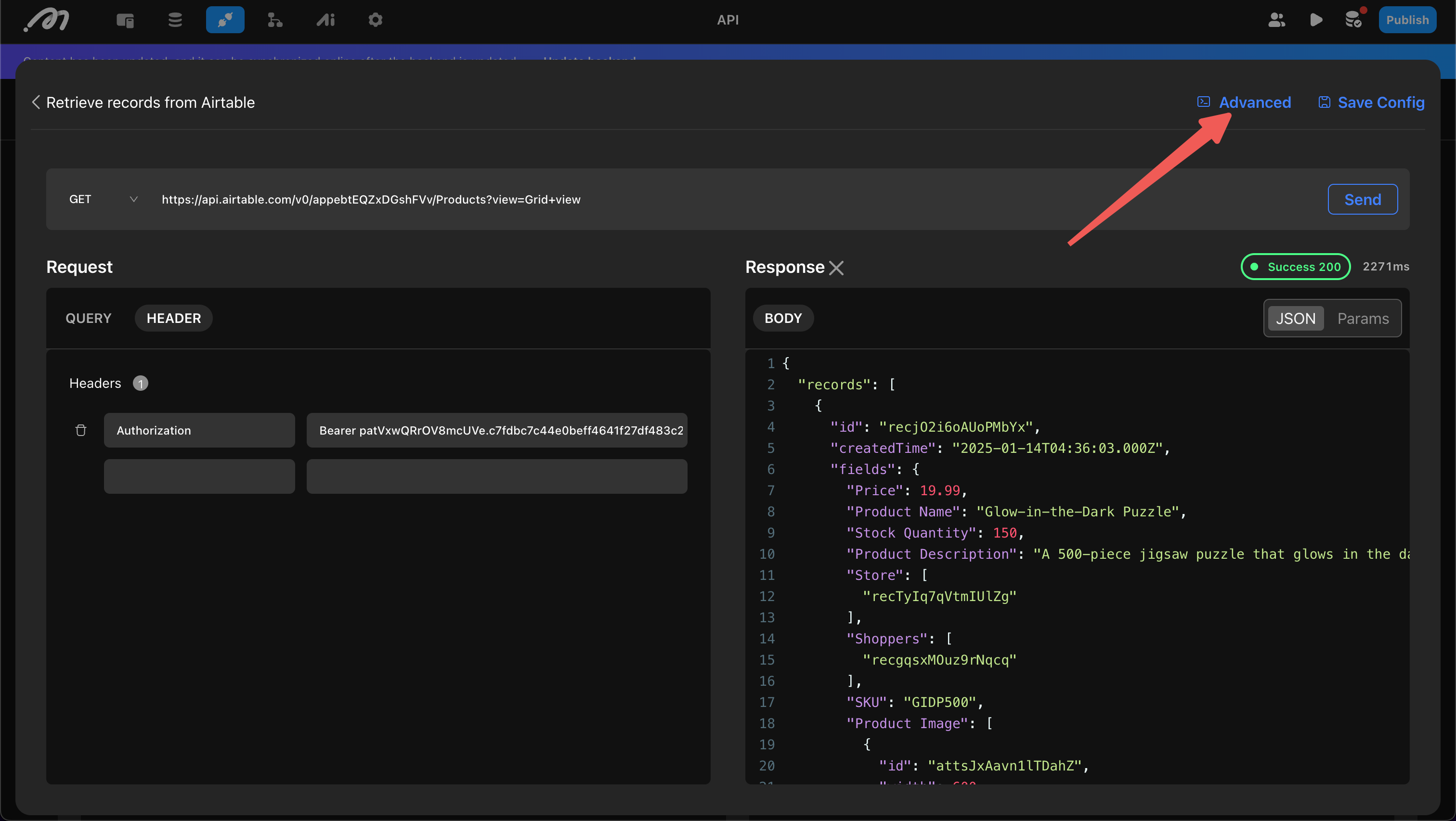Click the Stock Quantity value 150

pyautogui.click(x=1005, y=533)
